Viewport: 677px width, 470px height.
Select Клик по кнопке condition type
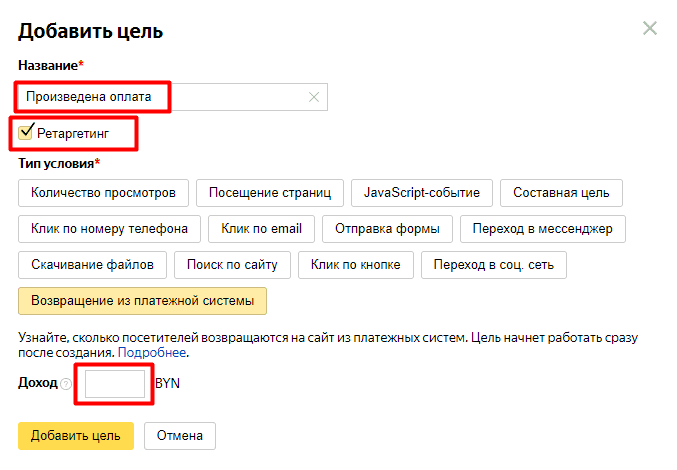tap(355, 264)
